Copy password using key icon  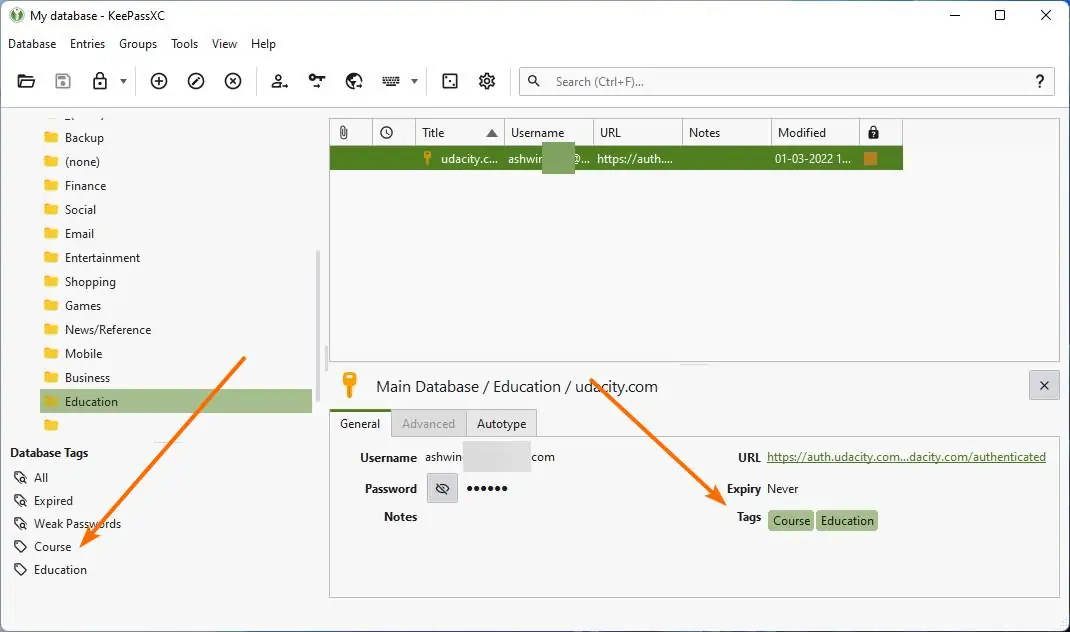(x=317, y=81)
